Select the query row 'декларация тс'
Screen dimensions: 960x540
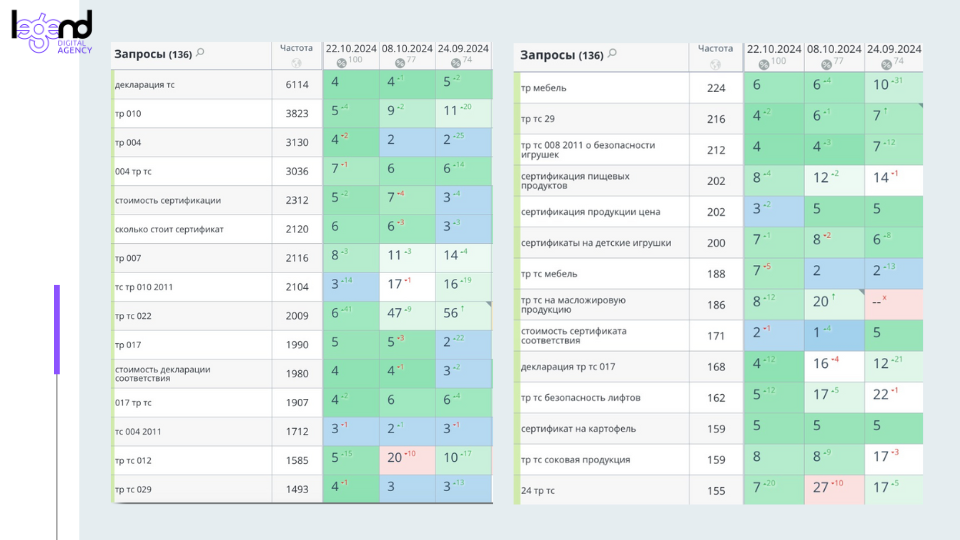145,85
